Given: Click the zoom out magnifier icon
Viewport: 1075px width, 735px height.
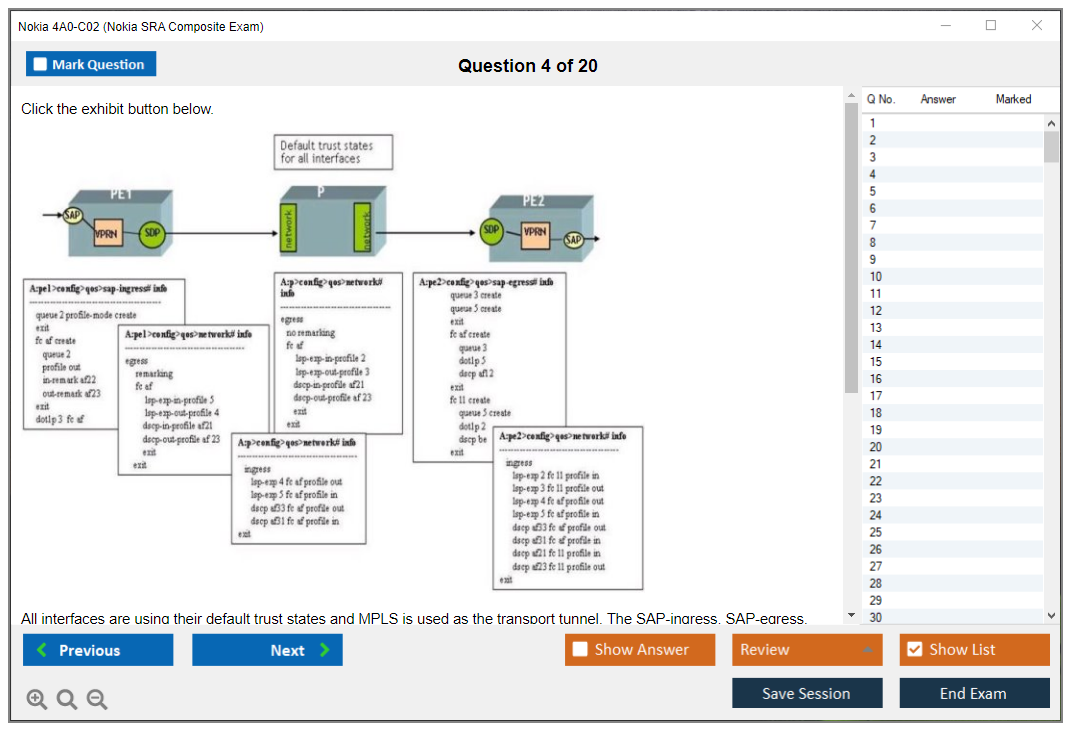Looking at the screenshot, I should coord(96,700).
